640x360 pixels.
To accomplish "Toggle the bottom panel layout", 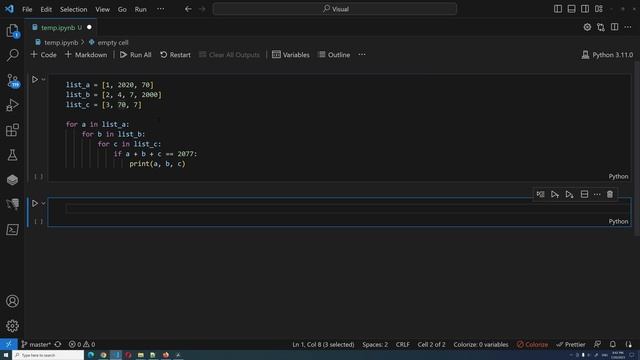I will [571, 9].
